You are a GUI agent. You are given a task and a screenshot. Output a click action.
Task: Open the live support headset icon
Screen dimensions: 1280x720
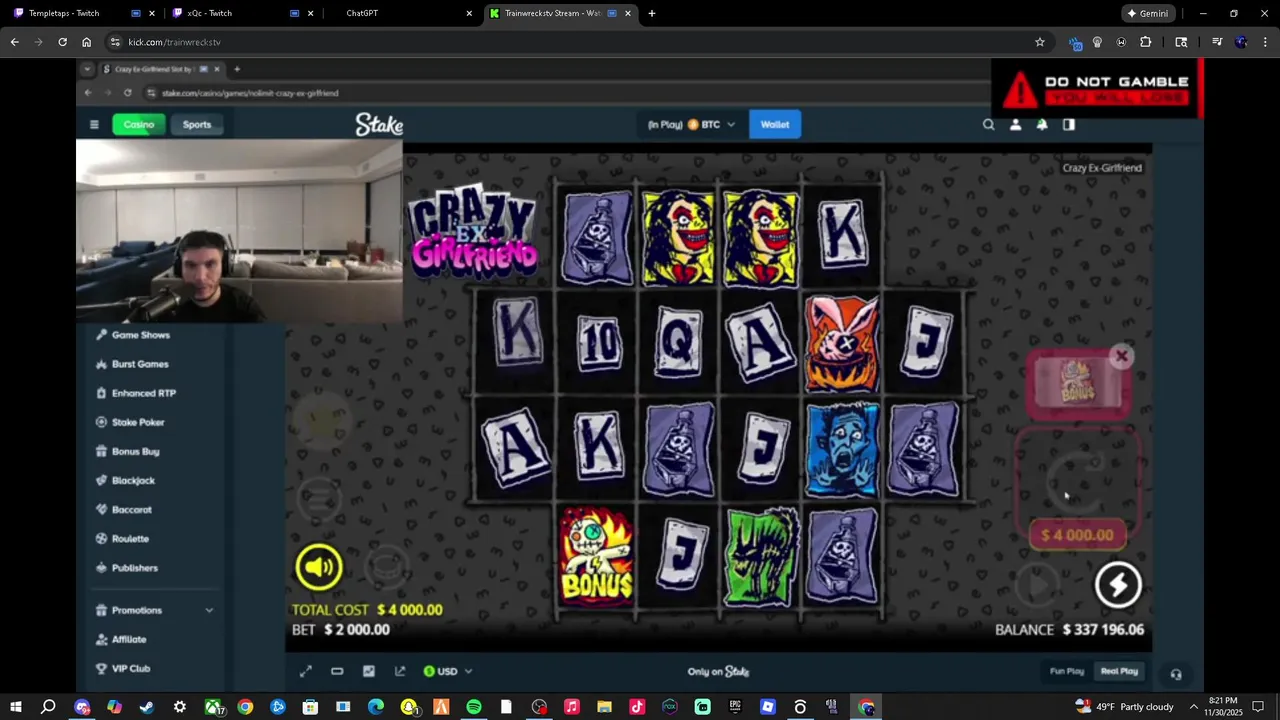click(x=1176, y=674)
